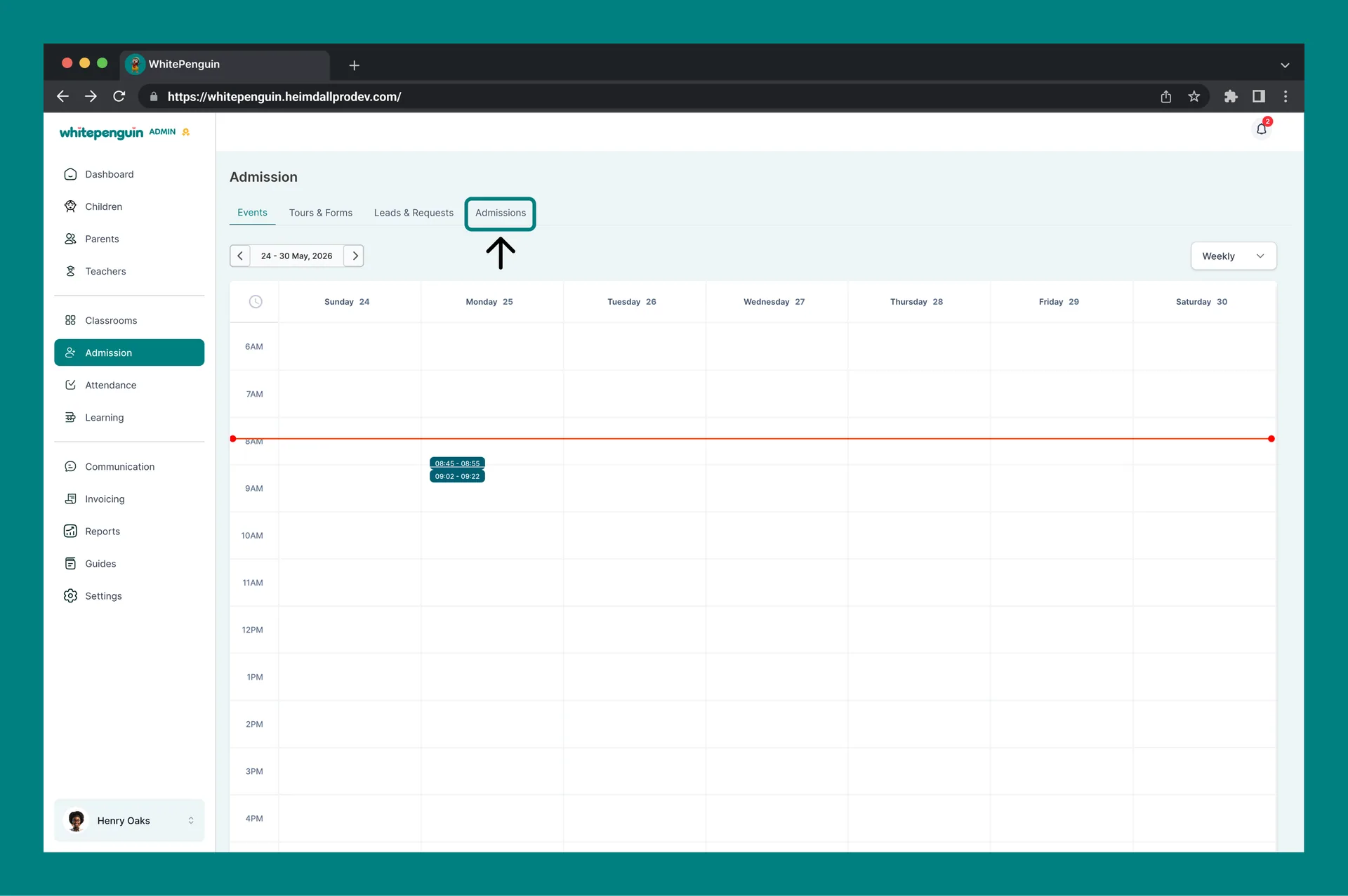Viewport: 1348px width, 896px height.
Task: Click the Admission page heading
Action: [263, 177]
